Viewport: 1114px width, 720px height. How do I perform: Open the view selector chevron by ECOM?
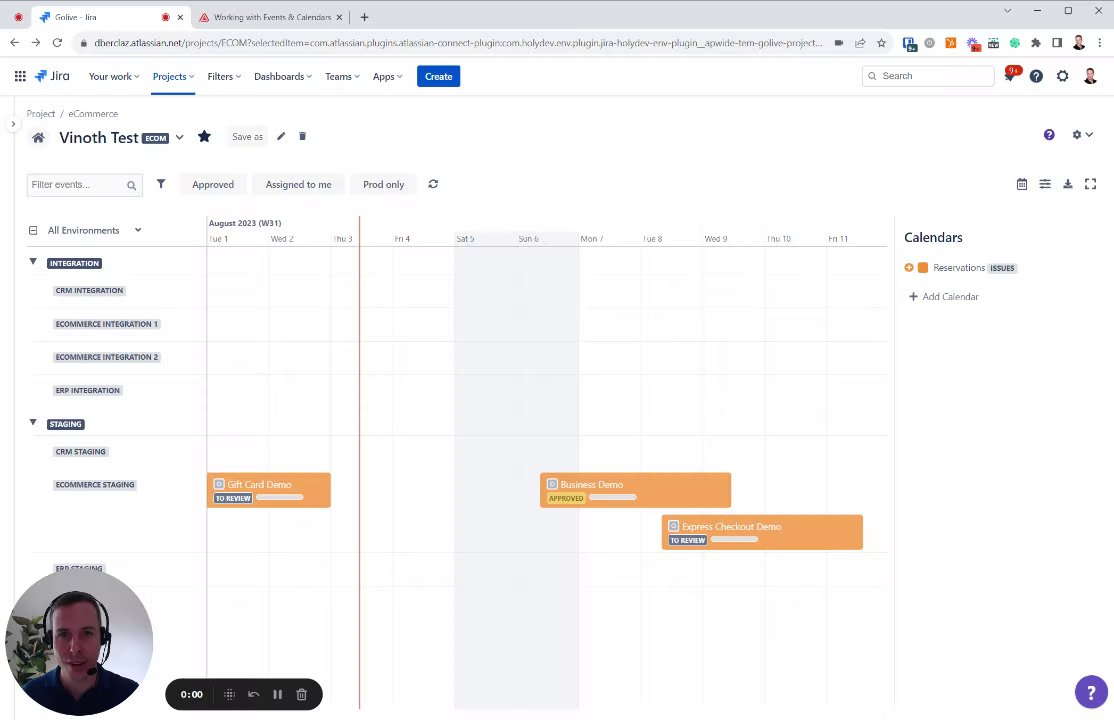pos(180,137)
